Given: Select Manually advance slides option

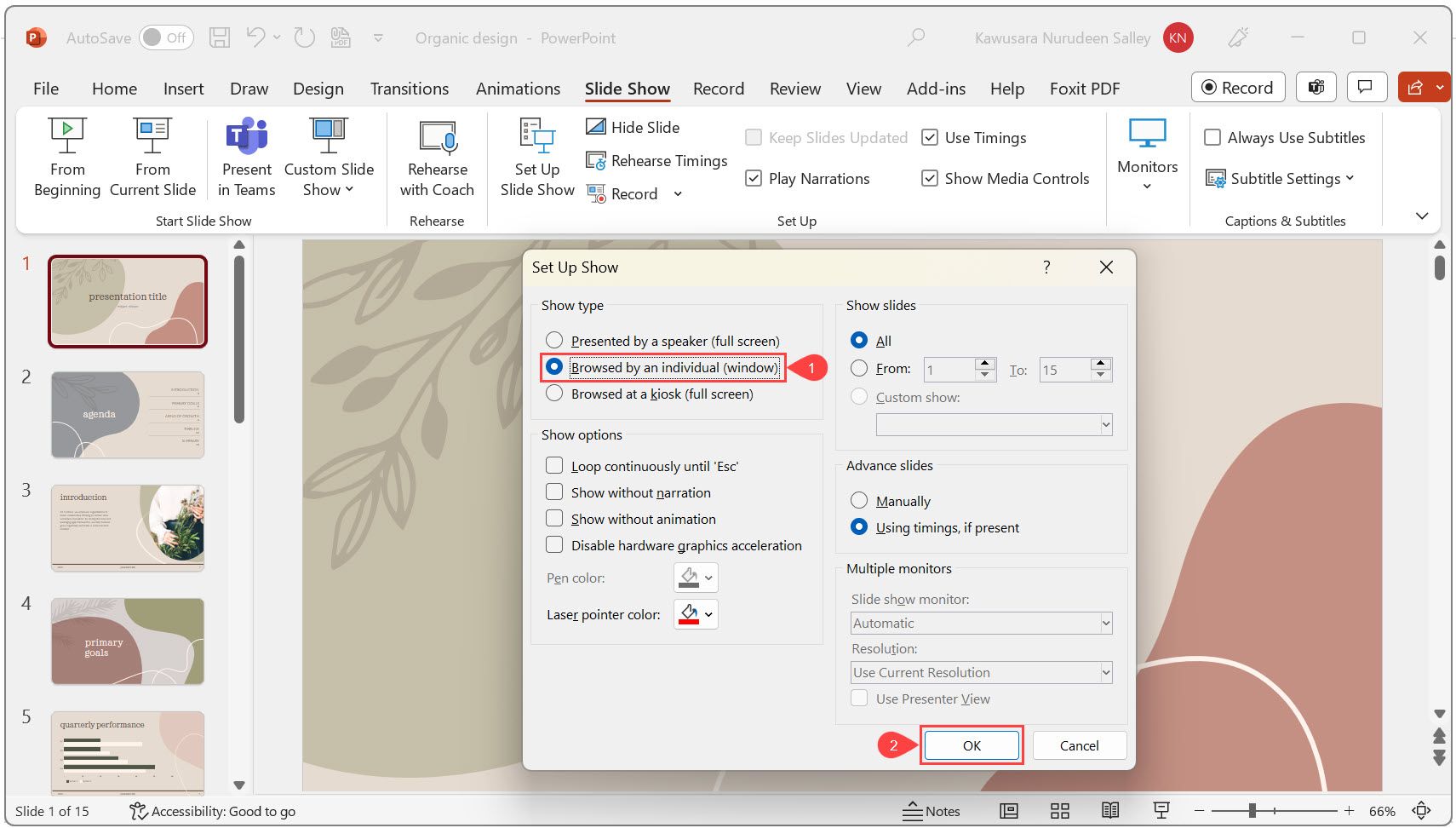Looking at the screenshot, I should tap(859, 501).
